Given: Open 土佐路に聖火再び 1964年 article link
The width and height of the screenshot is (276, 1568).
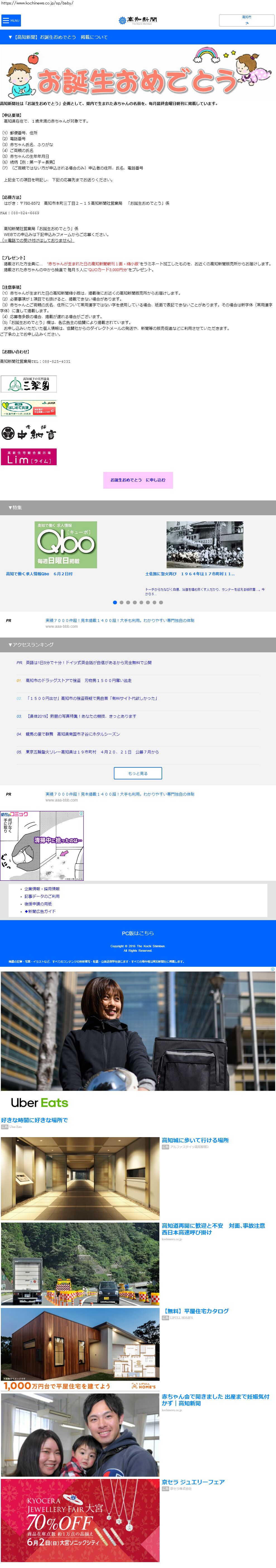Looking at the screenshot, I should click(x=190, y=574).
